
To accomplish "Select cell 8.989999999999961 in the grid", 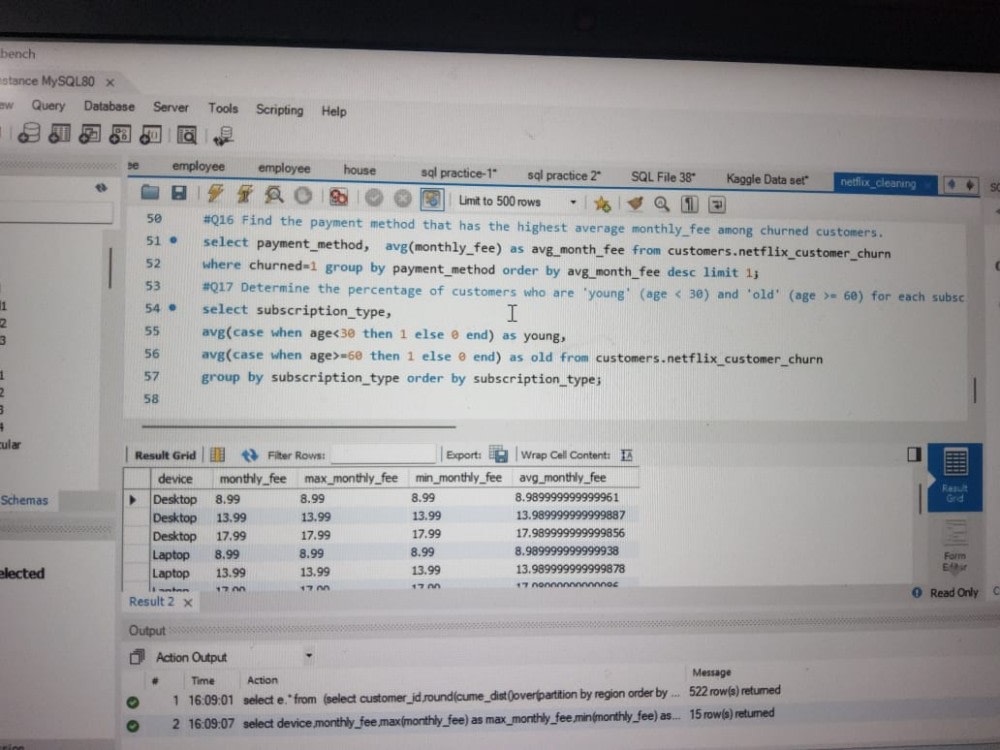I will 567,497.
